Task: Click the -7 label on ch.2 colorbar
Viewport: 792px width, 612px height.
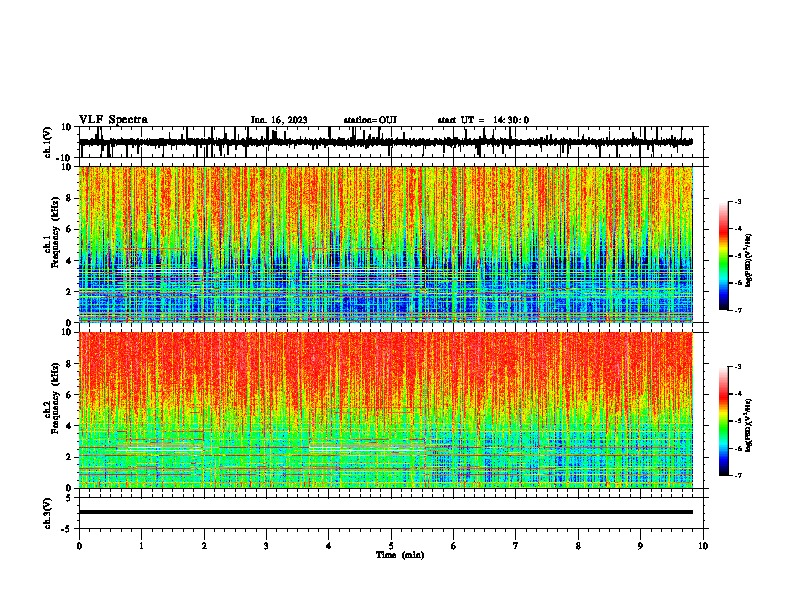Action: pyautogui.click(x=737, y=475)
